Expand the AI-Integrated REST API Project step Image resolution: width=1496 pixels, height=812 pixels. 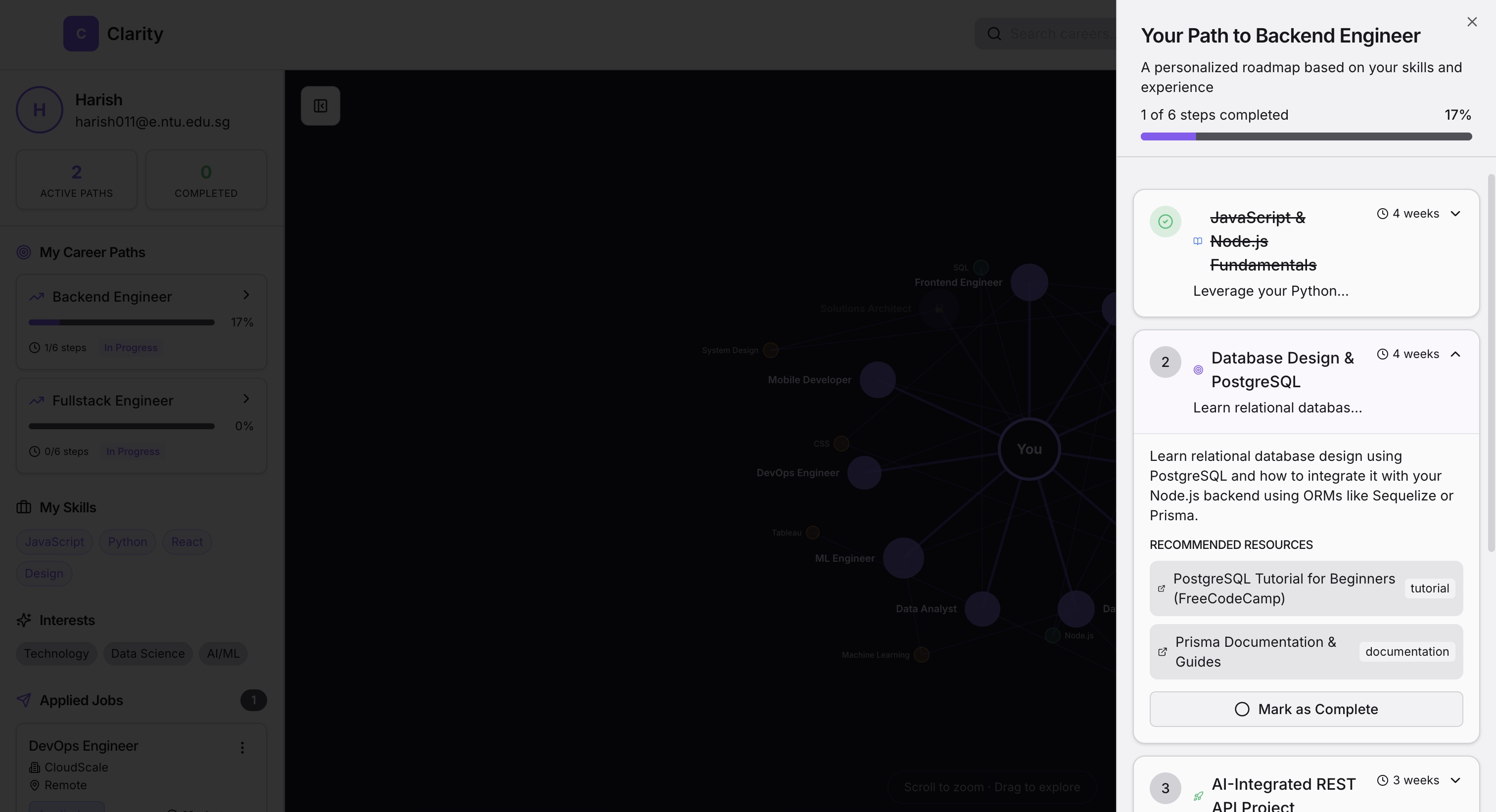coord(1455,780)
